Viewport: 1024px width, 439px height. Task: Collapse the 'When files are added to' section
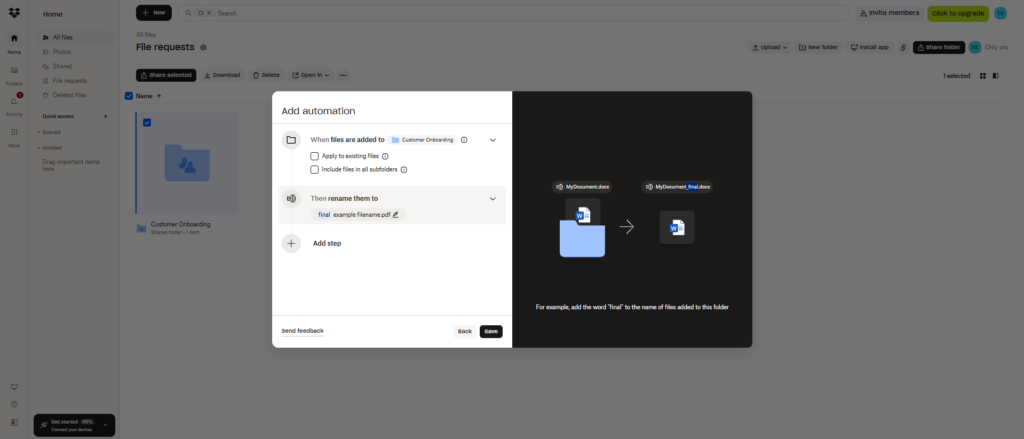pos(492,140)
